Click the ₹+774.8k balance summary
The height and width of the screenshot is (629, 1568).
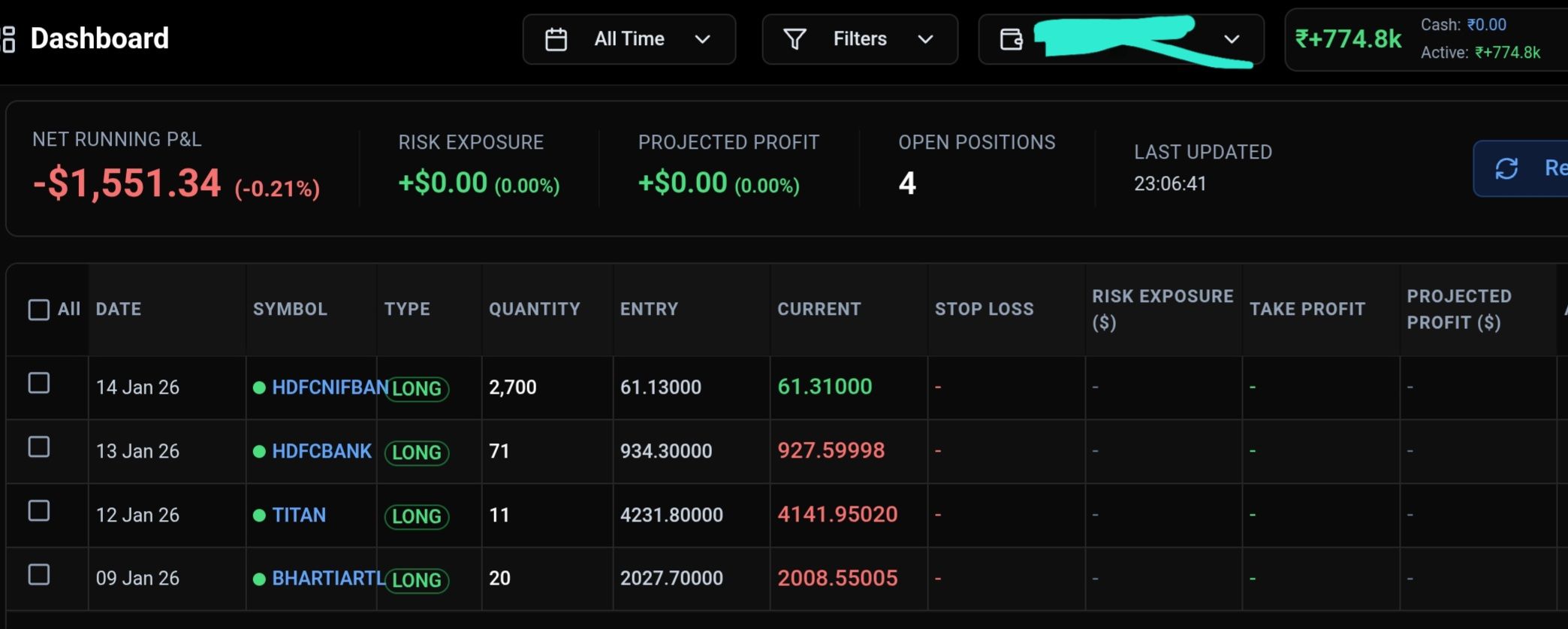click(1348, 39)
